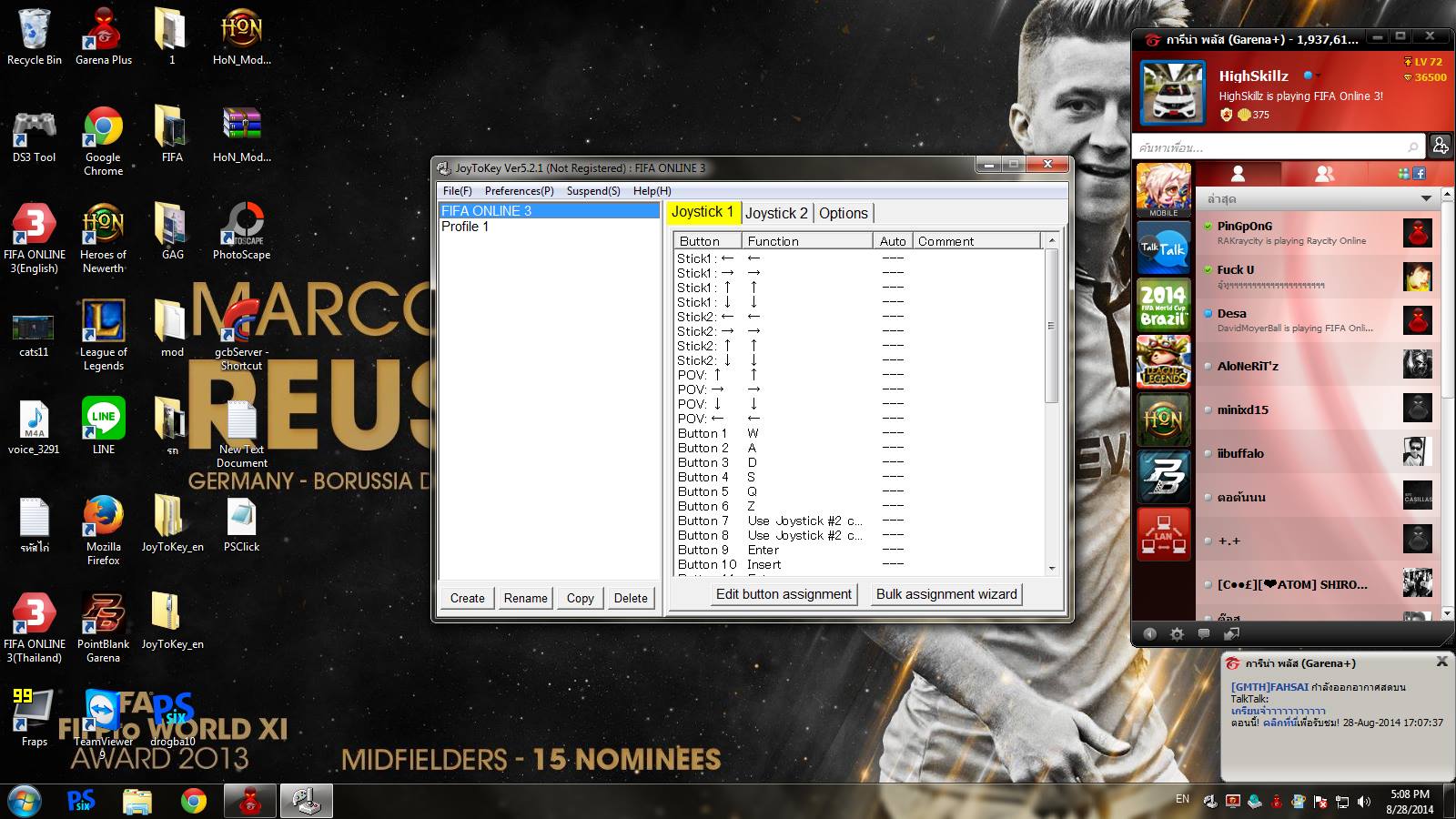This screenshot has width=1456, height=819.
Task: Open chat with friend PinGpOnG
Action: (1318, 233)
